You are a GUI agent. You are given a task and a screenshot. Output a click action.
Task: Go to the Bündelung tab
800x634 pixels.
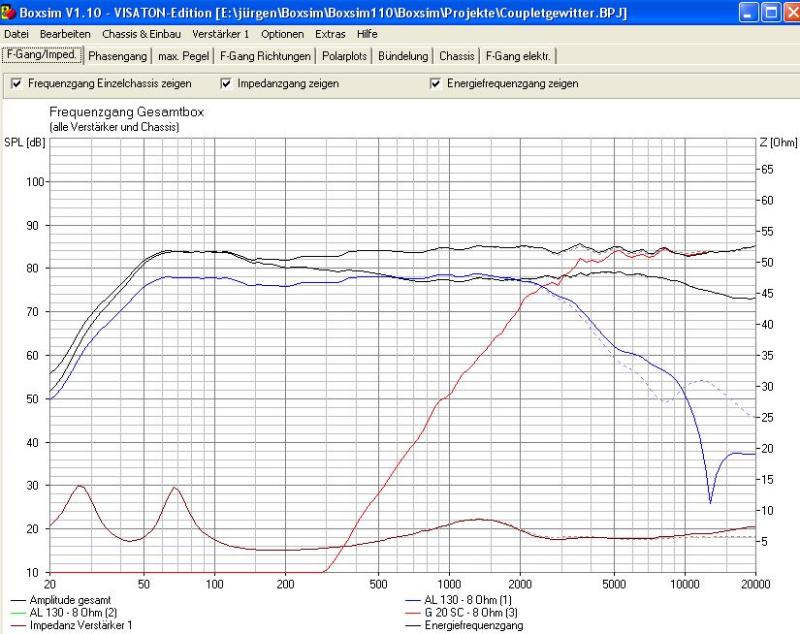tap(404, 56)
